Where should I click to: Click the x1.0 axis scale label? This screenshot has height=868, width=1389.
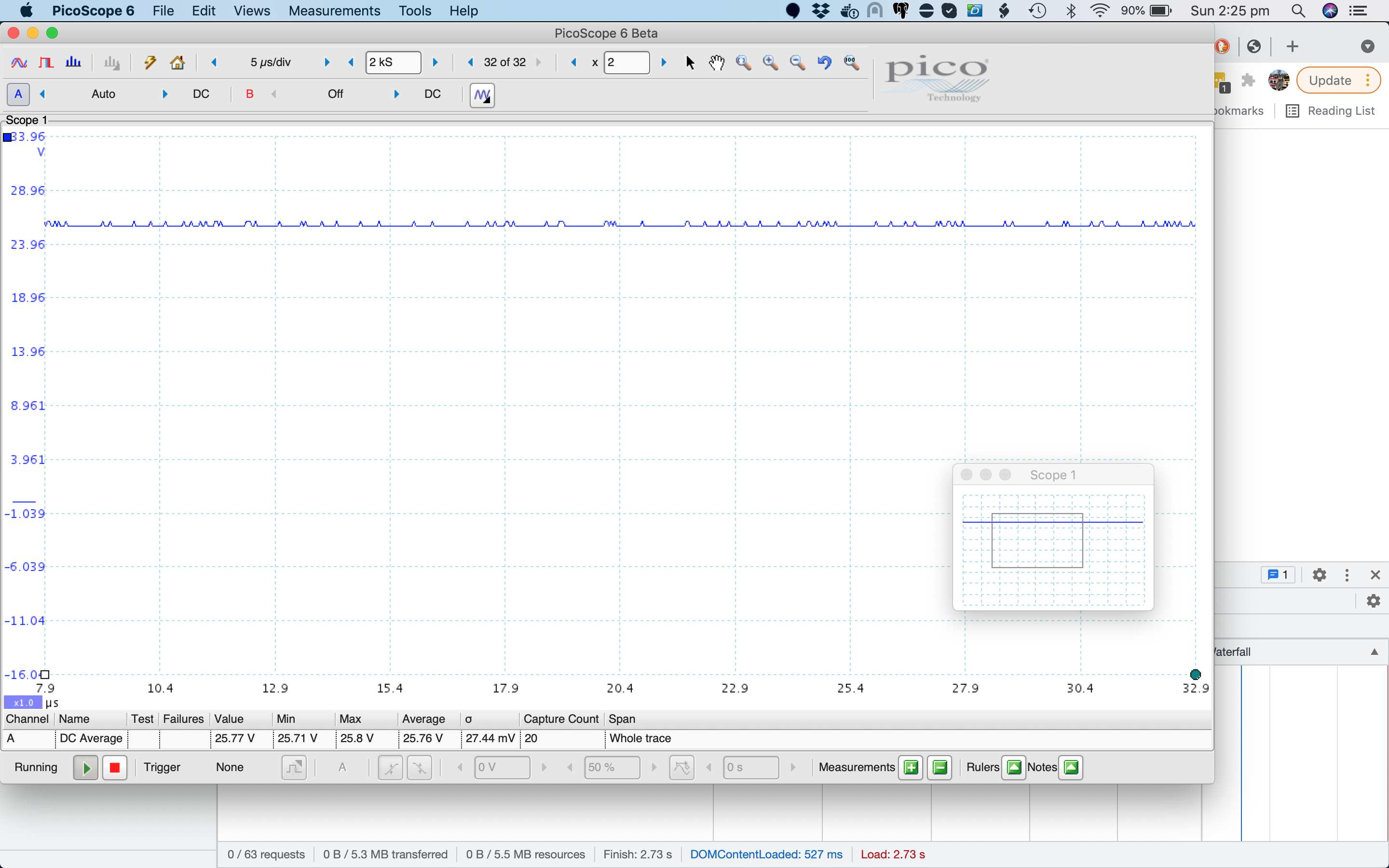[23, 703]
